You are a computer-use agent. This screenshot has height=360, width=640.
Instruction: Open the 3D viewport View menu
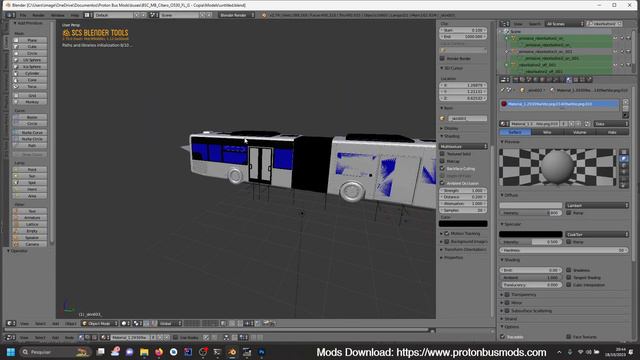click(x=24, y=324)
